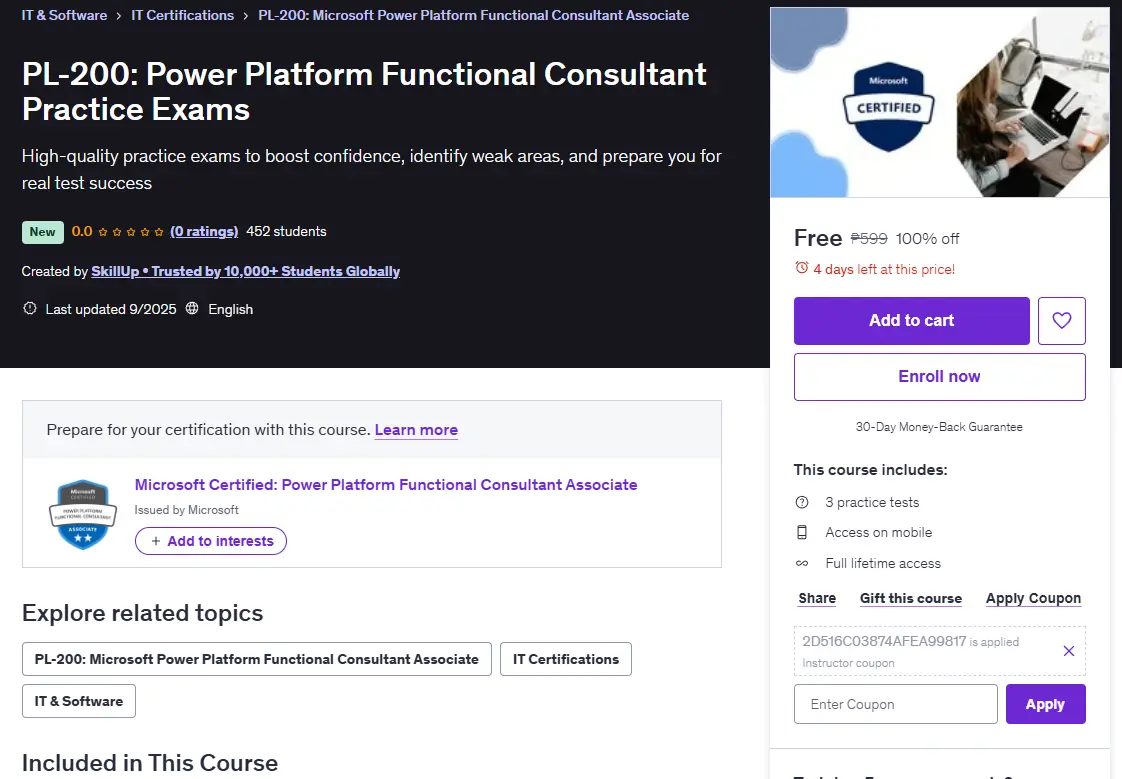
Task: Click Add to cart button
Action: pos(912,320)
